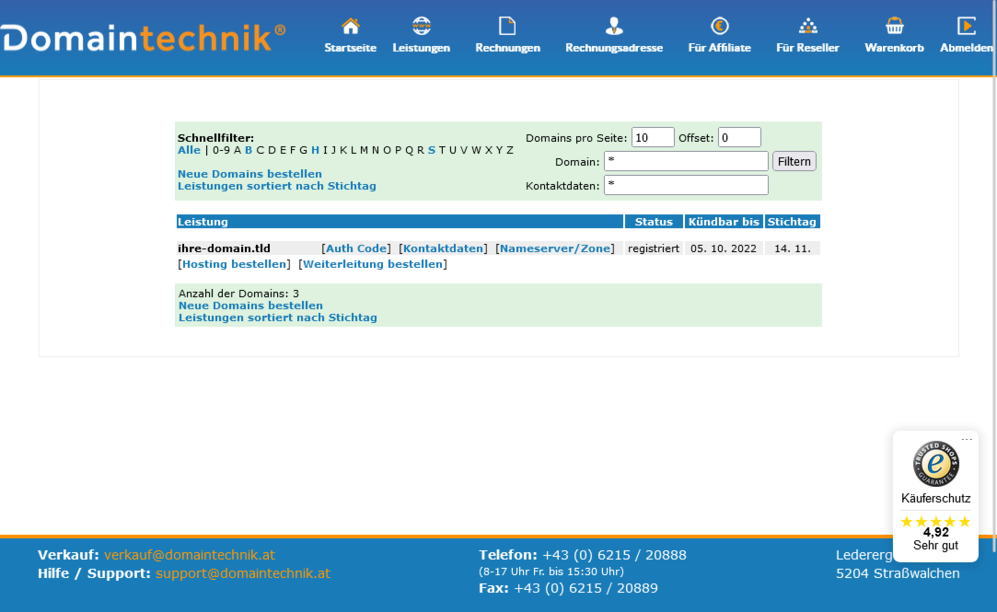Click the 'registriert' status cell
The width and height of the screenshot is (997, 612).
click(654, 248)
